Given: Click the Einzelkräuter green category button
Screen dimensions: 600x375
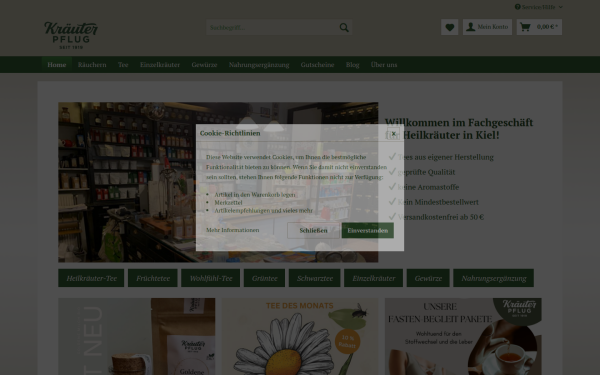Looking at the screenshot, I should (373, 278).
